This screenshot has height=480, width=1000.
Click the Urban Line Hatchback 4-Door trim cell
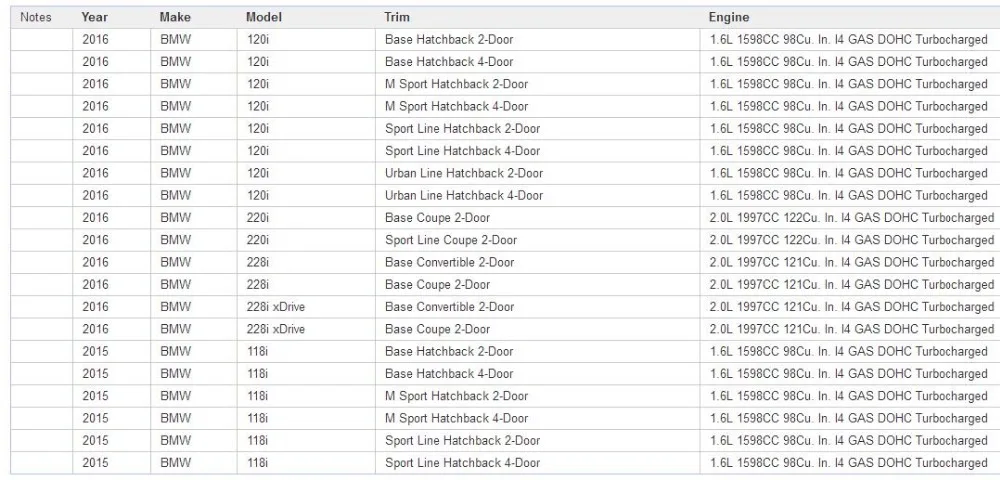[x=538, y=196]
